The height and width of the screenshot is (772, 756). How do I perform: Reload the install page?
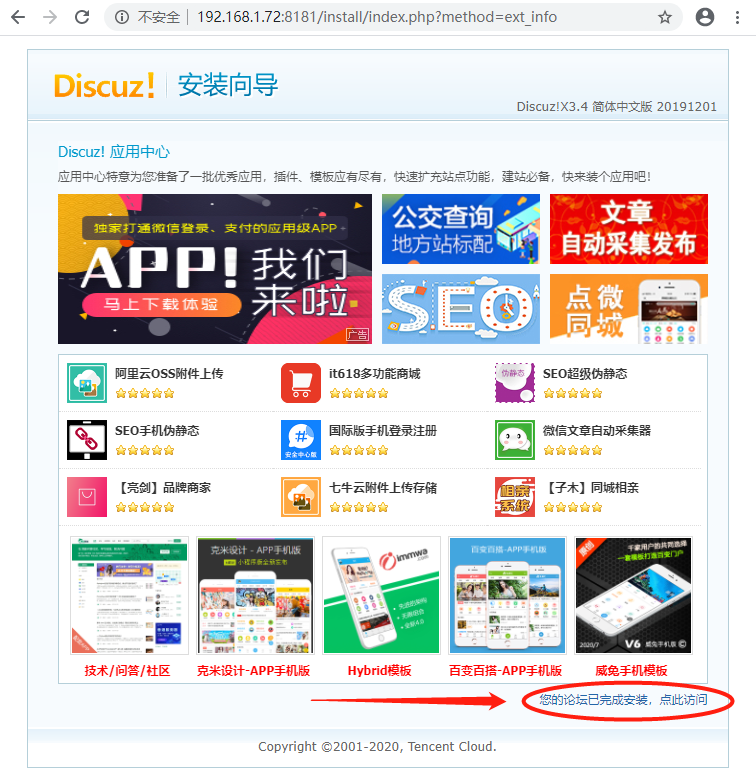[x=82, y=17]
